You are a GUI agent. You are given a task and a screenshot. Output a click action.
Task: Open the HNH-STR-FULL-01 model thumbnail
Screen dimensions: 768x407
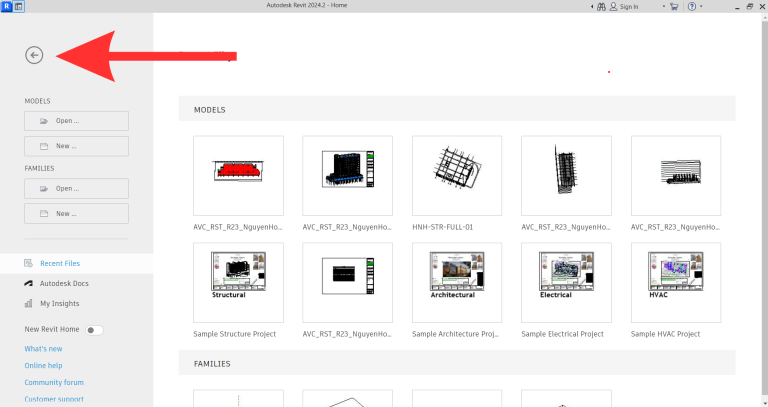click(x=457, y=176)
